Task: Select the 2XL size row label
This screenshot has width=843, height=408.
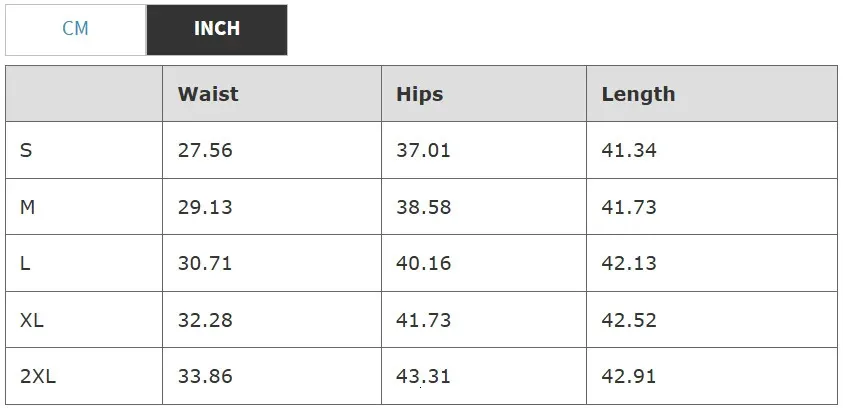Action: click(38, 377)
